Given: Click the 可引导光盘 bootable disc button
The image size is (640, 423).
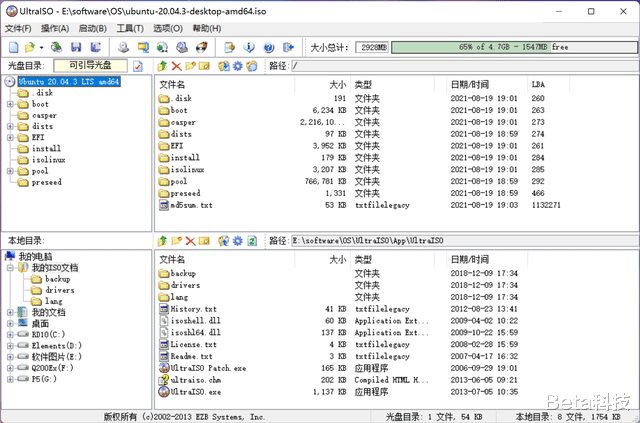Looking at the screenshot, I should pyautogui.click(x=90, y=65).
